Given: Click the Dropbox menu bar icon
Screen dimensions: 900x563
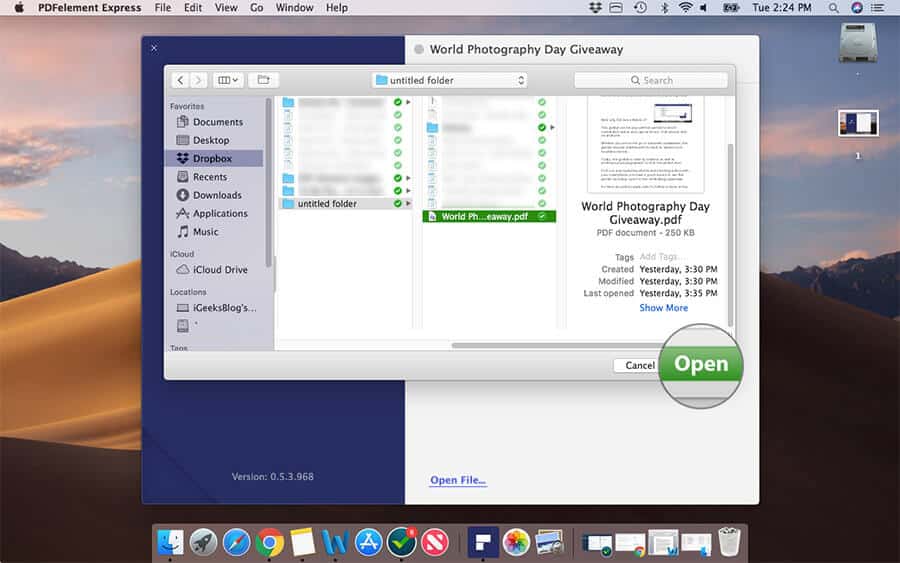Looking at the screenshot, I should 595,7.
